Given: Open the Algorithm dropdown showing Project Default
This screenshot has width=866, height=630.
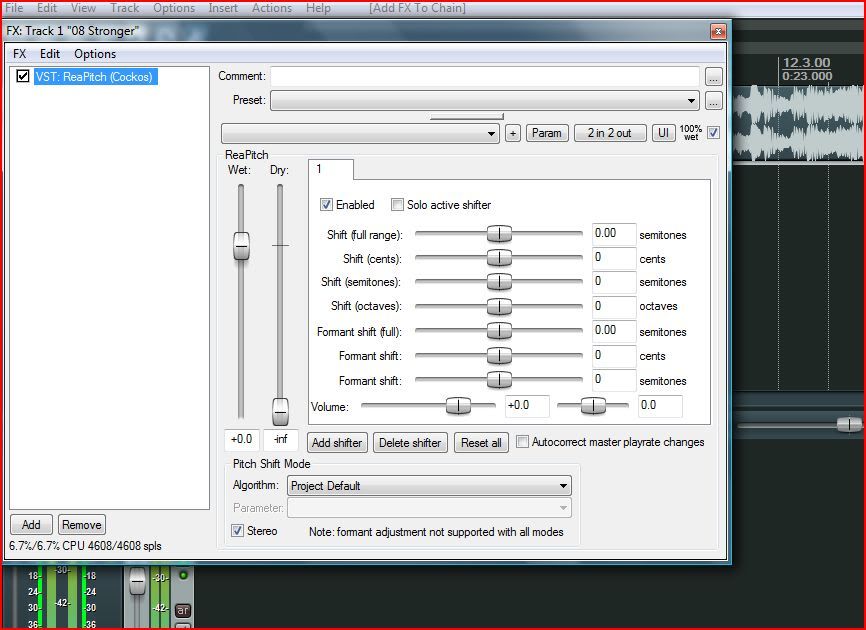Looking at the screenshot, I should [429, 486].
